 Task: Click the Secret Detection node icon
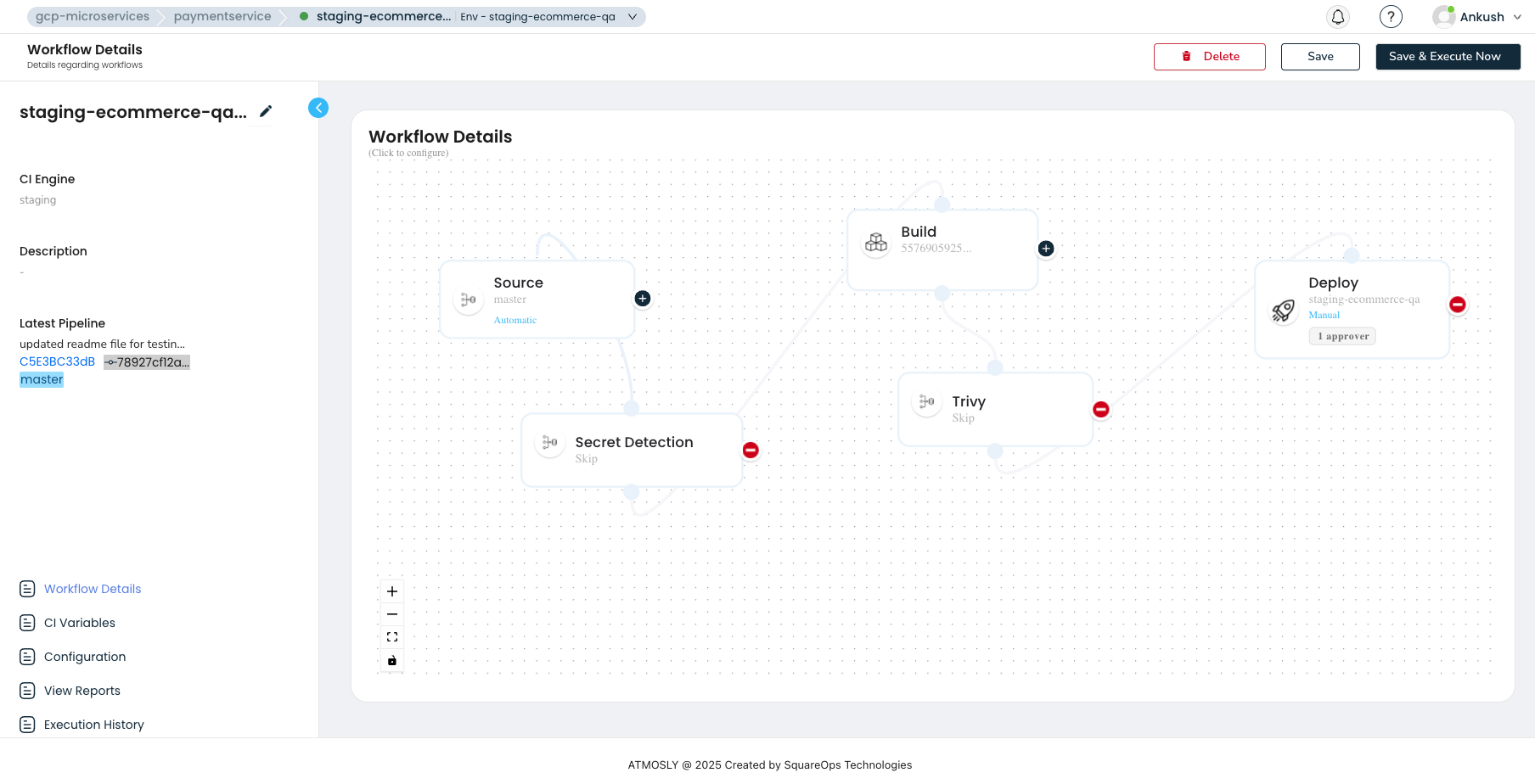(549, 442)
